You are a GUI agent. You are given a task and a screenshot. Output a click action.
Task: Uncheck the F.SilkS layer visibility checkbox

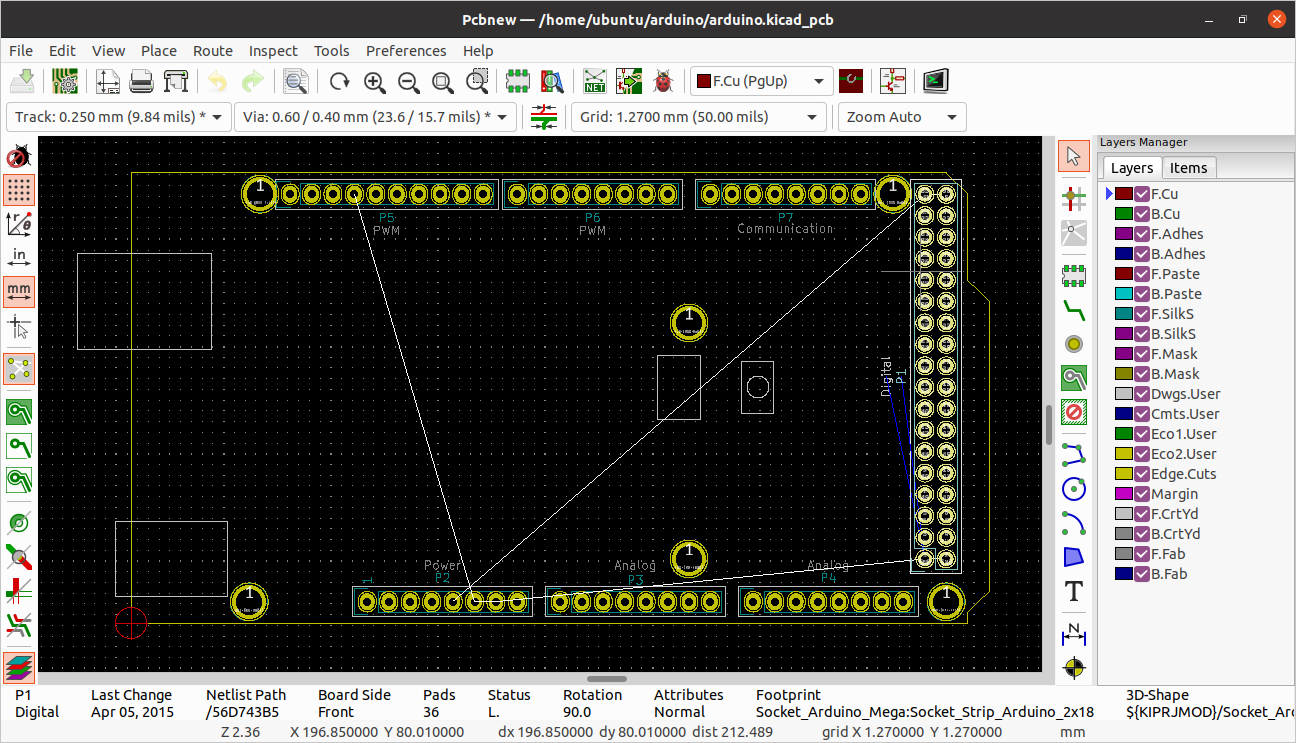coord(1142,314)
